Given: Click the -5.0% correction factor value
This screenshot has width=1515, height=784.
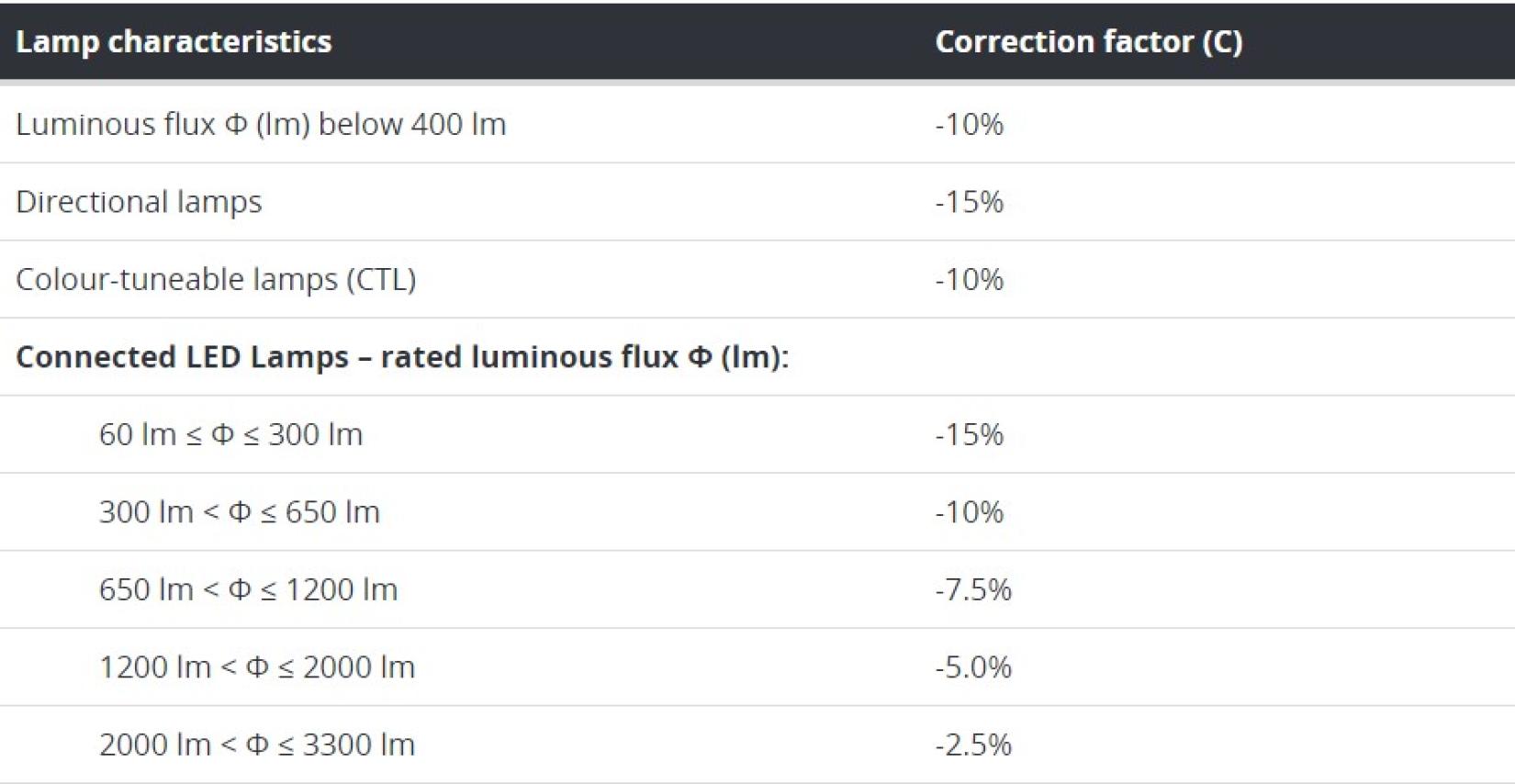Looking at the screenshot, I should tap(973, 667).
